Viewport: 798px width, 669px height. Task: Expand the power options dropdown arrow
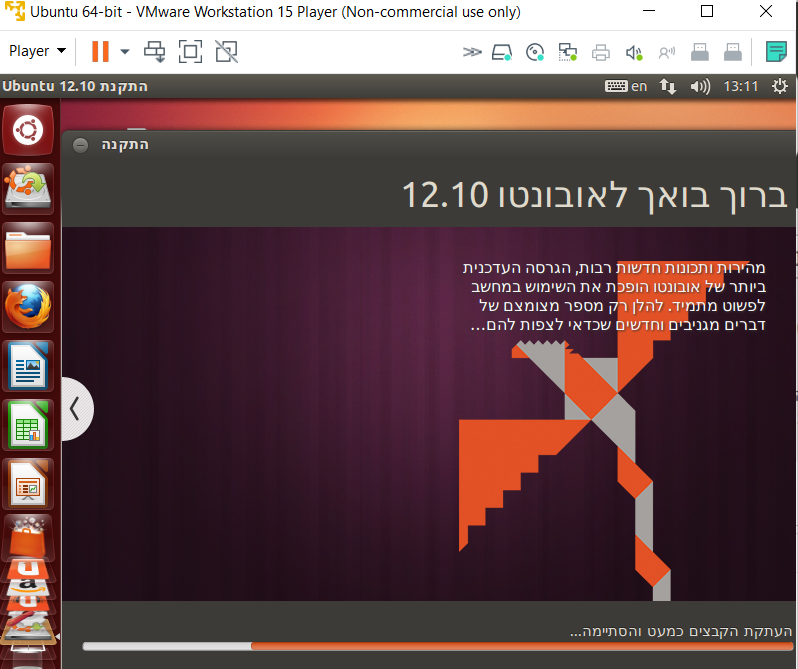(x=125, y=51)
